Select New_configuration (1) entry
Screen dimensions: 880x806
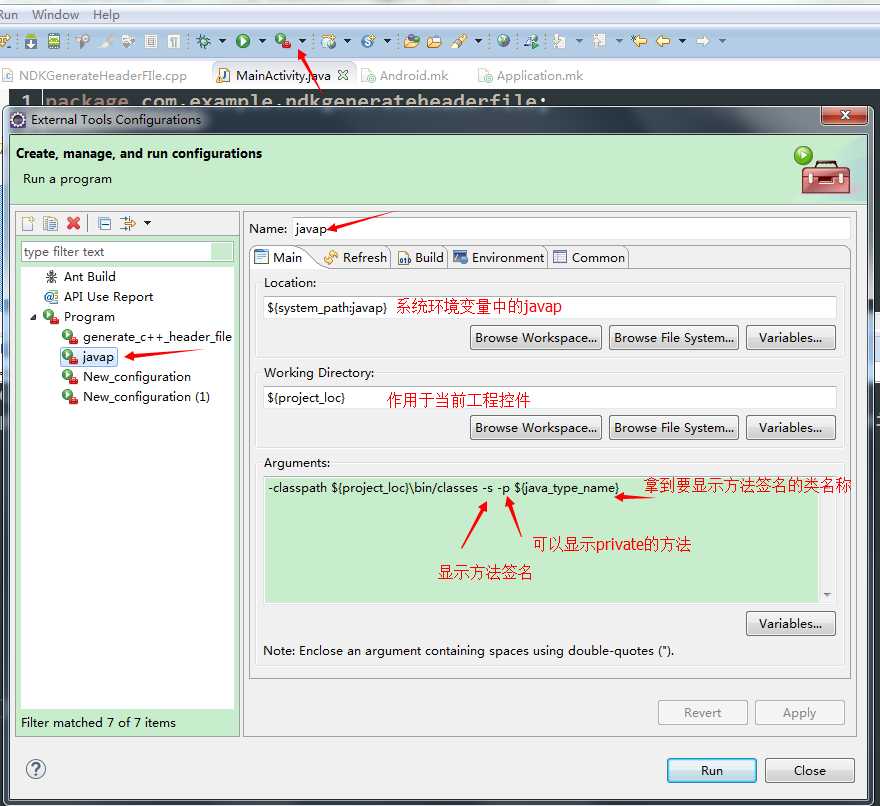(146, 397)
